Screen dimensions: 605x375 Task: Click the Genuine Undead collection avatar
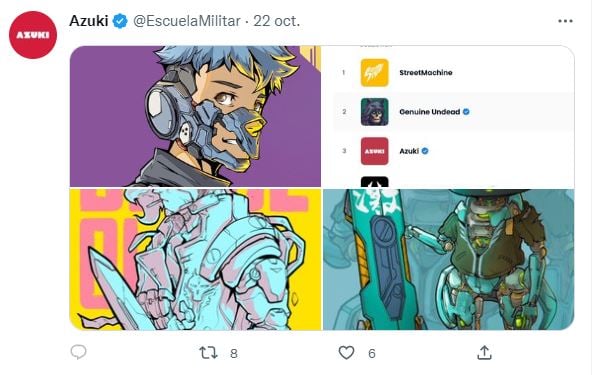(374, 112)
